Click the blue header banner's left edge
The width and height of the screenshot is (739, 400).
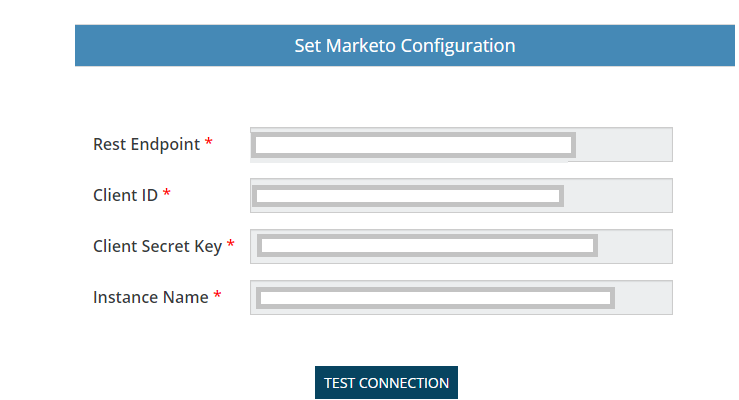78,46
